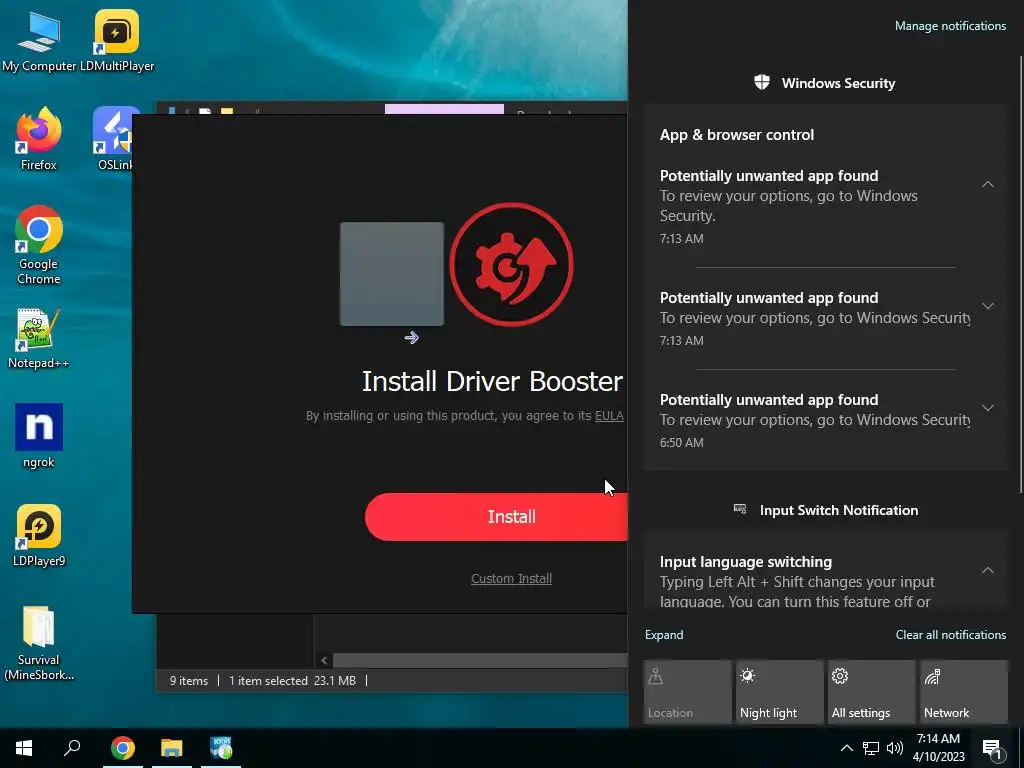Viewport: 1024px width, 768px height.
Task: Click the Install Driver Booster title text
Action: (492, 381)
